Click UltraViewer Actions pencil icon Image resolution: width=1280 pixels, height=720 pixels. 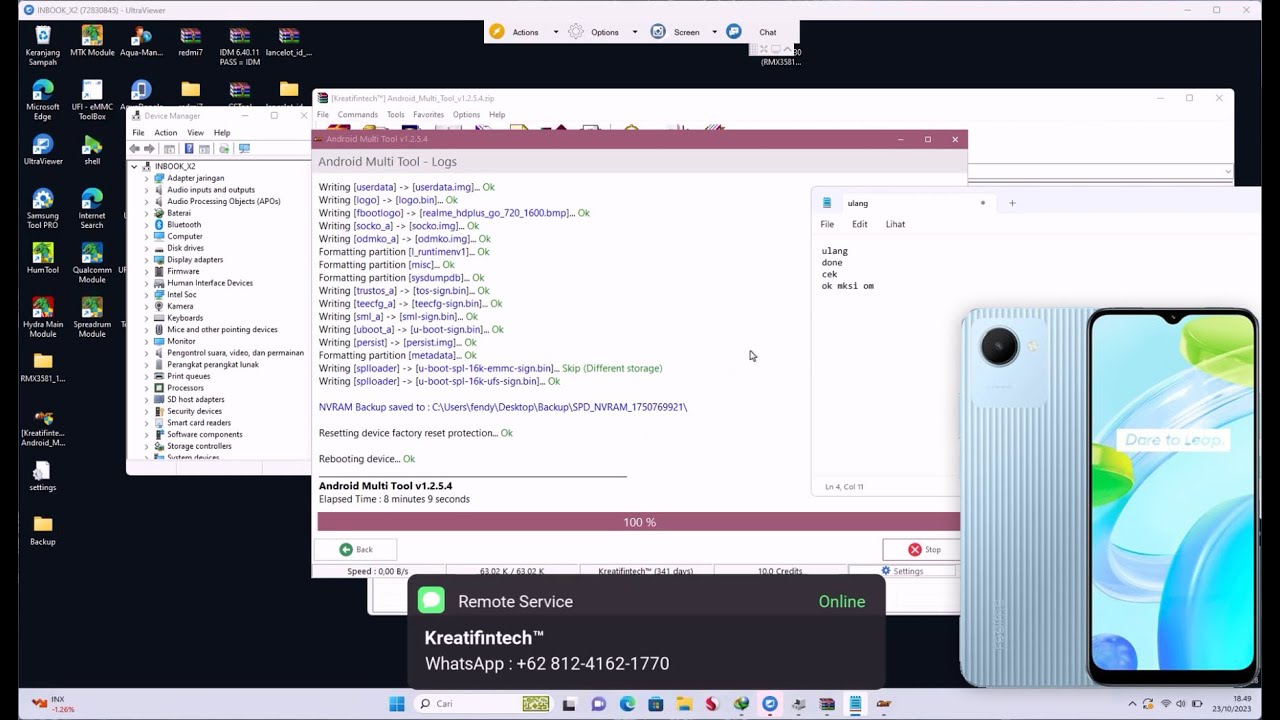click(x=497, y=32)
